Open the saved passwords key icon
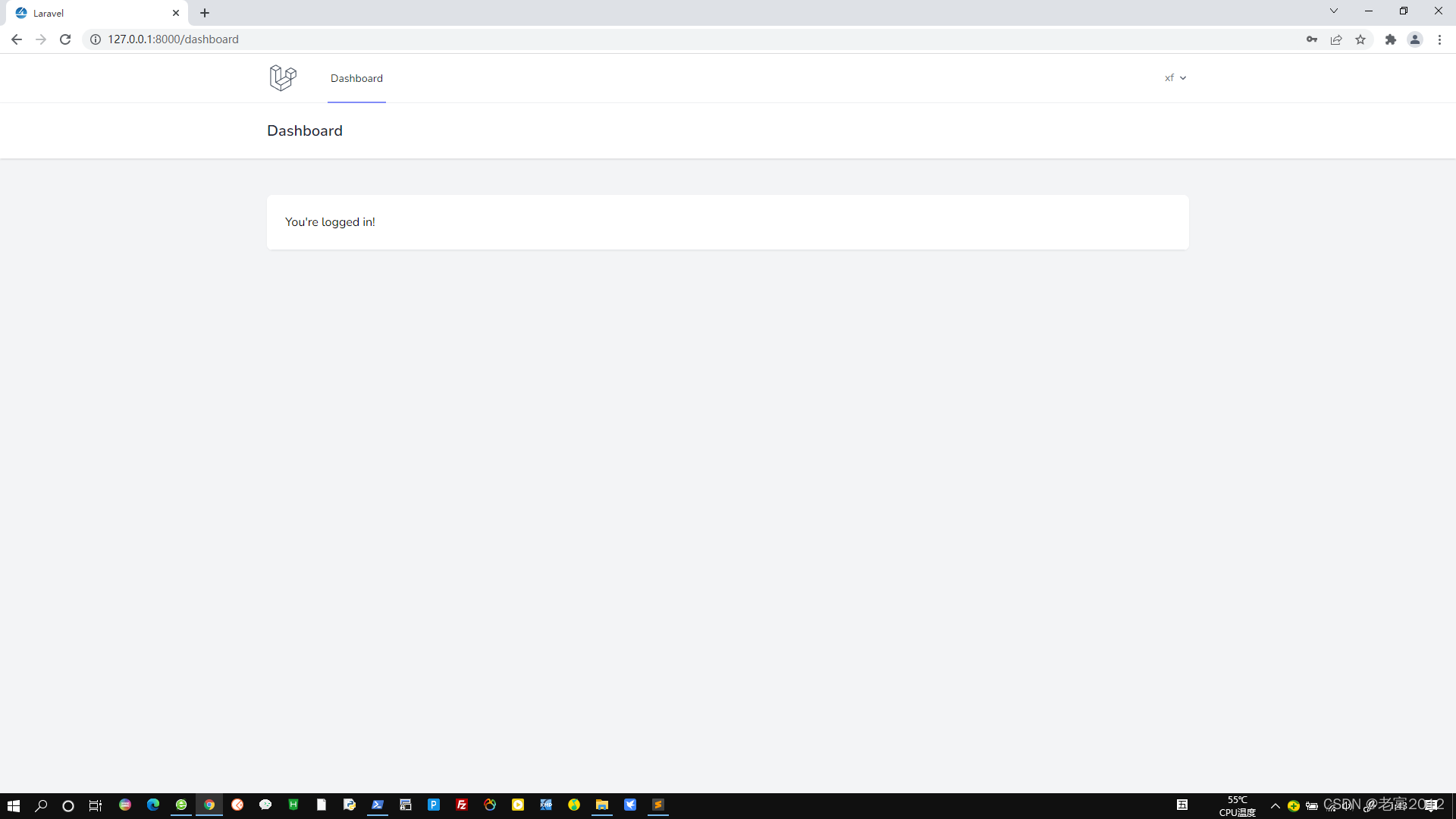 [x=1312, y=39]
